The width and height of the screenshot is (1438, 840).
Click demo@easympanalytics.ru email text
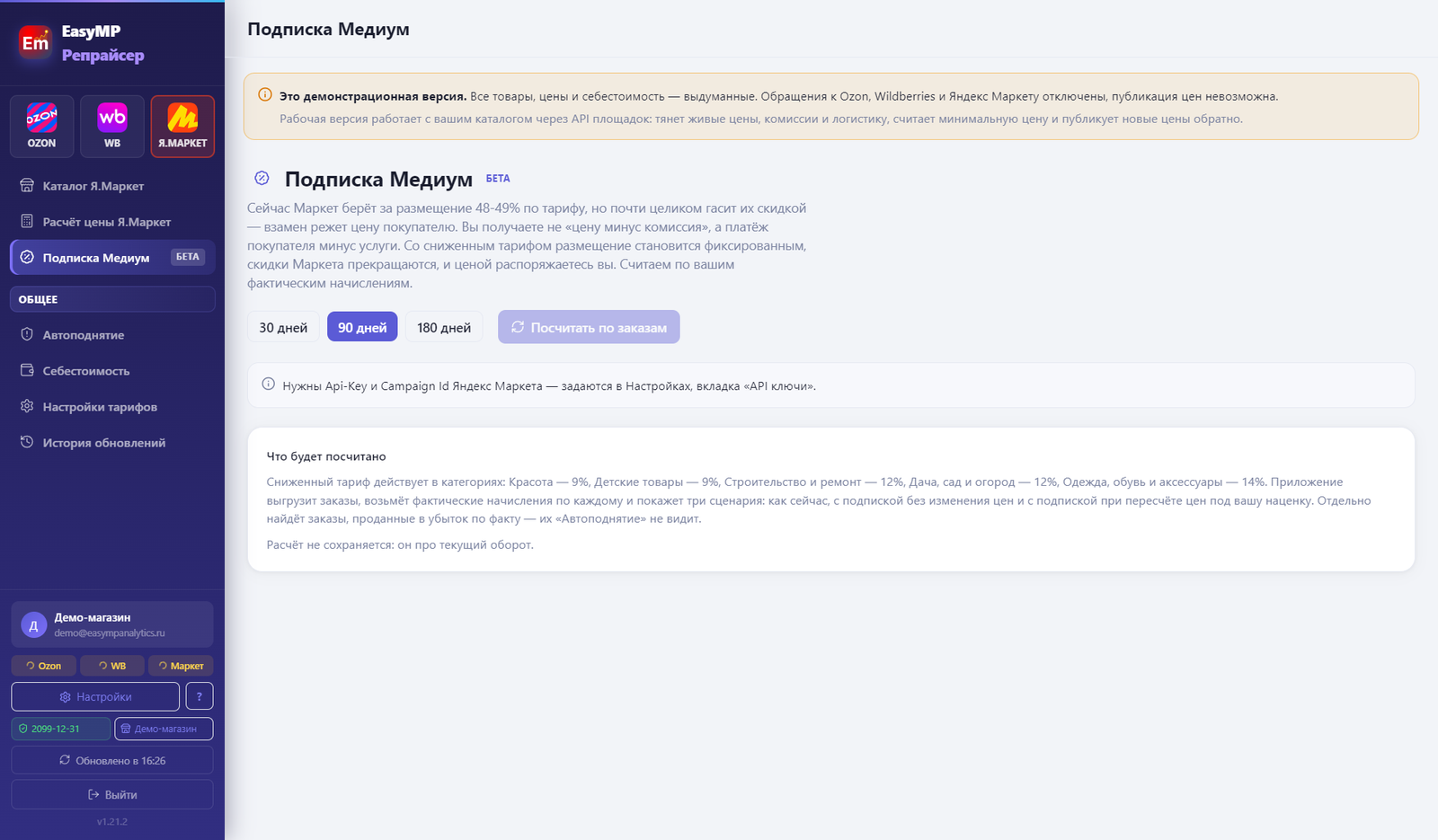click(x=110, y=633)
